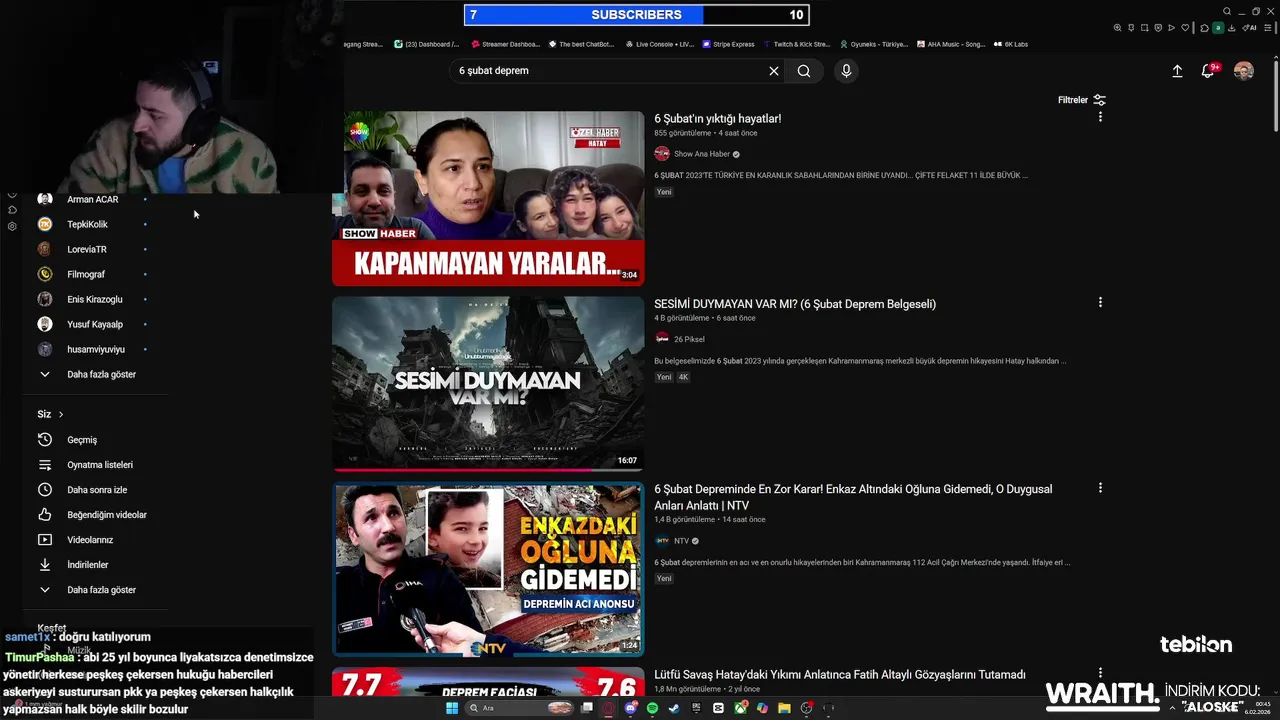Open File Explorer folder on taskbar

coord(784,708)
